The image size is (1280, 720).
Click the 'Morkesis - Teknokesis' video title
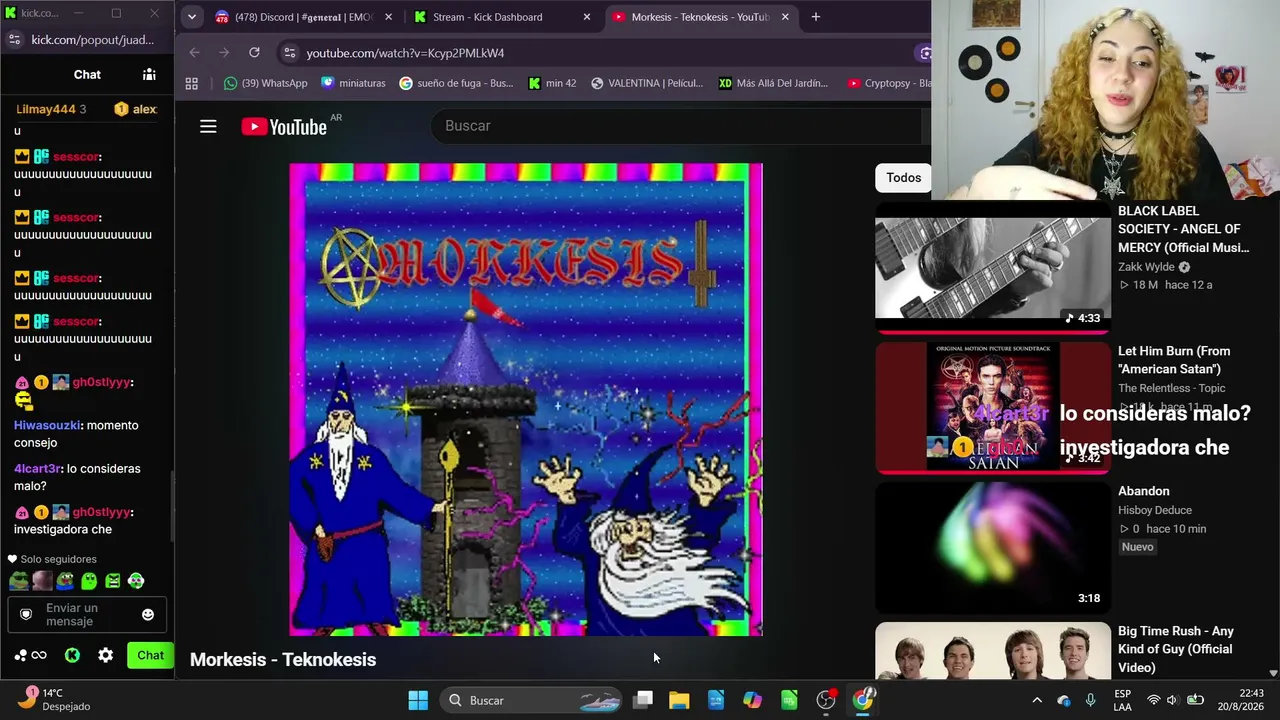[283, 659]
